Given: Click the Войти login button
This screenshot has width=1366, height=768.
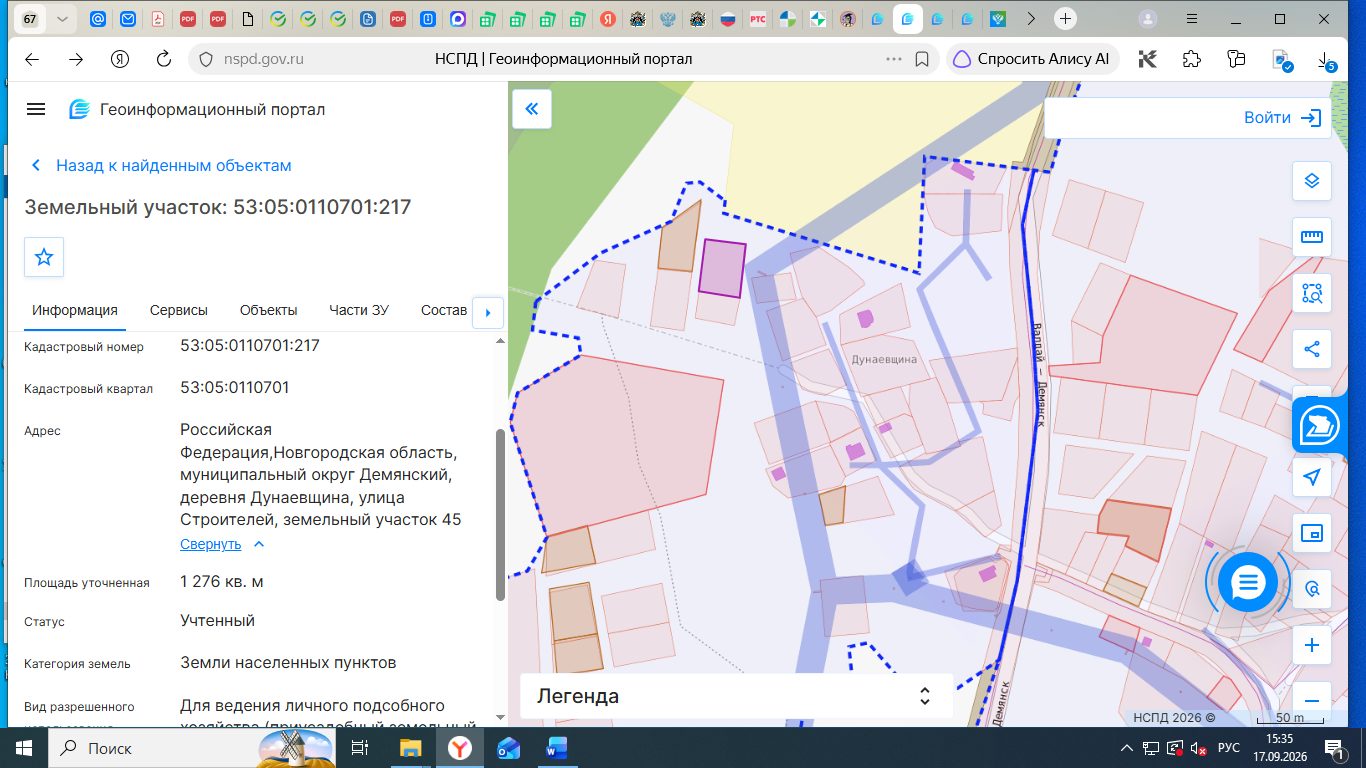Looking at the screenshot, I should coord(1282,118).
